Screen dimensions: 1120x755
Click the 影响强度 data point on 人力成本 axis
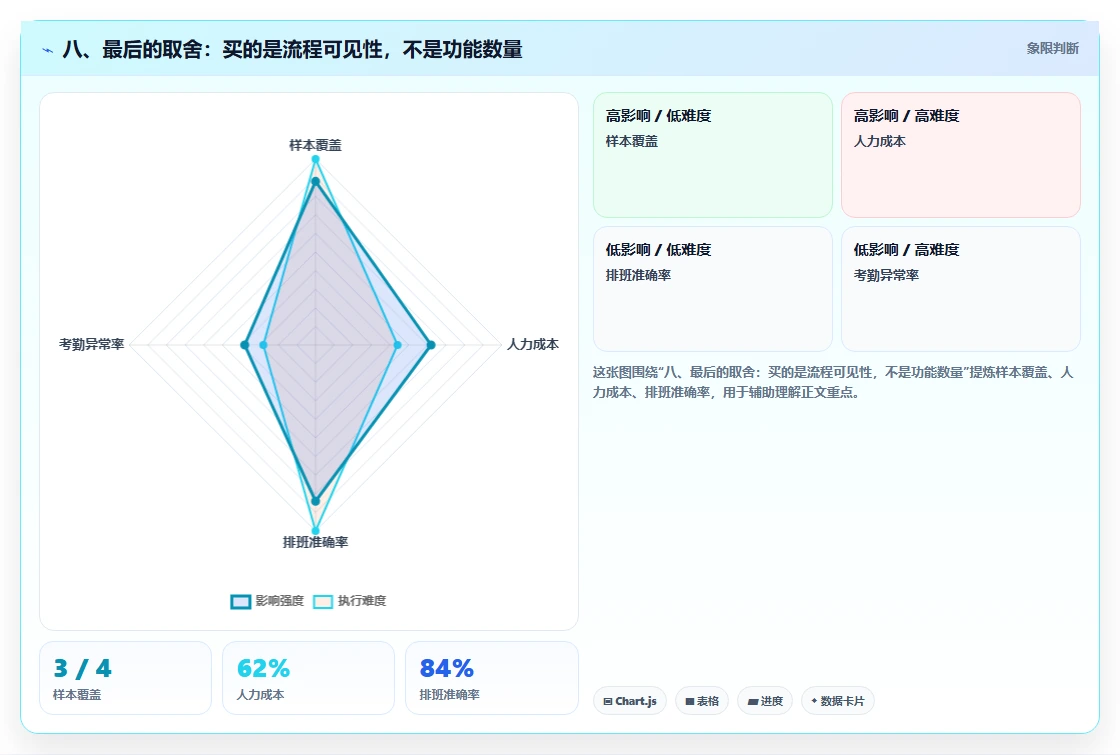click(x=431, y=345)
